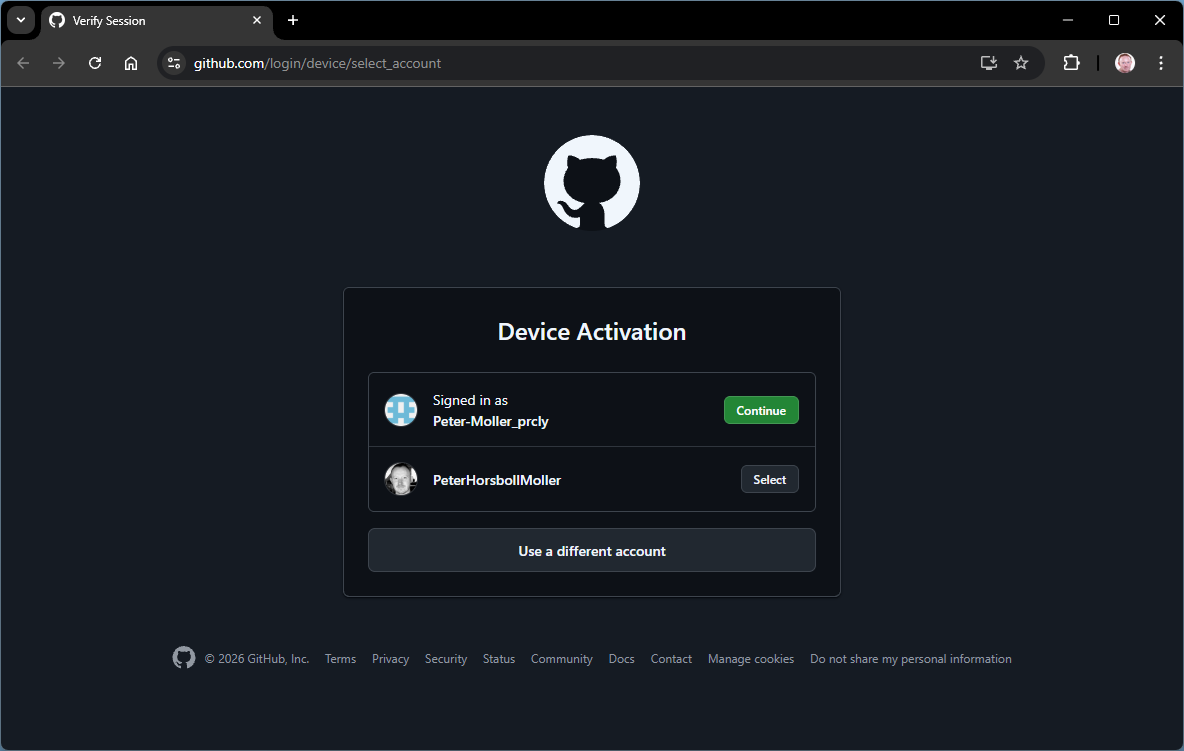Viewport: 1184px width, 751px height.
Task: Open the Terms footer link
Action: point(340,659)
